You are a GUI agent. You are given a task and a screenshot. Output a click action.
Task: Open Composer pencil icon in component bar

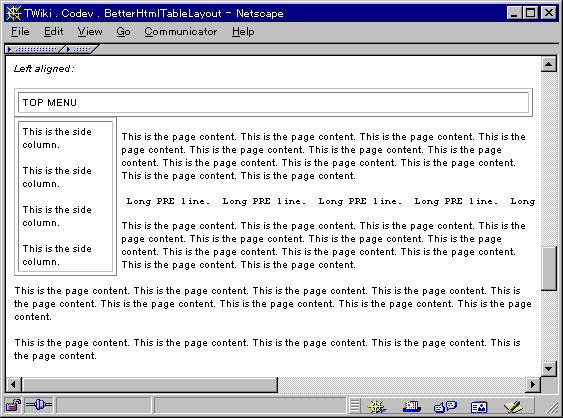513,407
